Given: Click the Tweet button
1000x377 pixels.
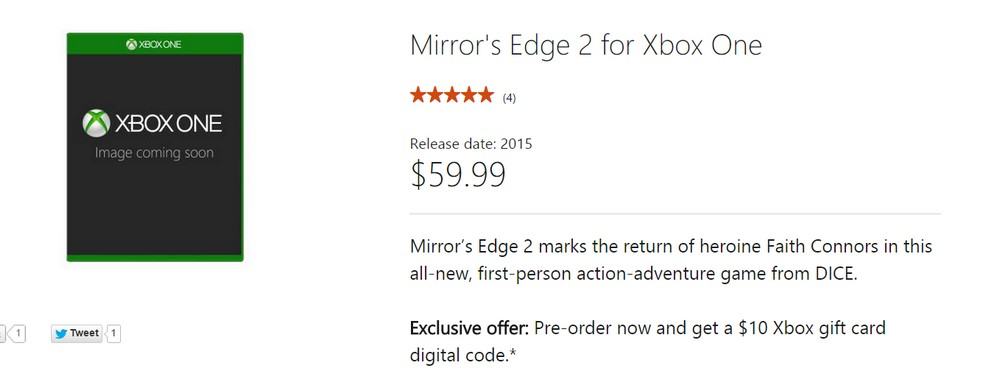Looking at the screenshot, I should pos(77,334).
